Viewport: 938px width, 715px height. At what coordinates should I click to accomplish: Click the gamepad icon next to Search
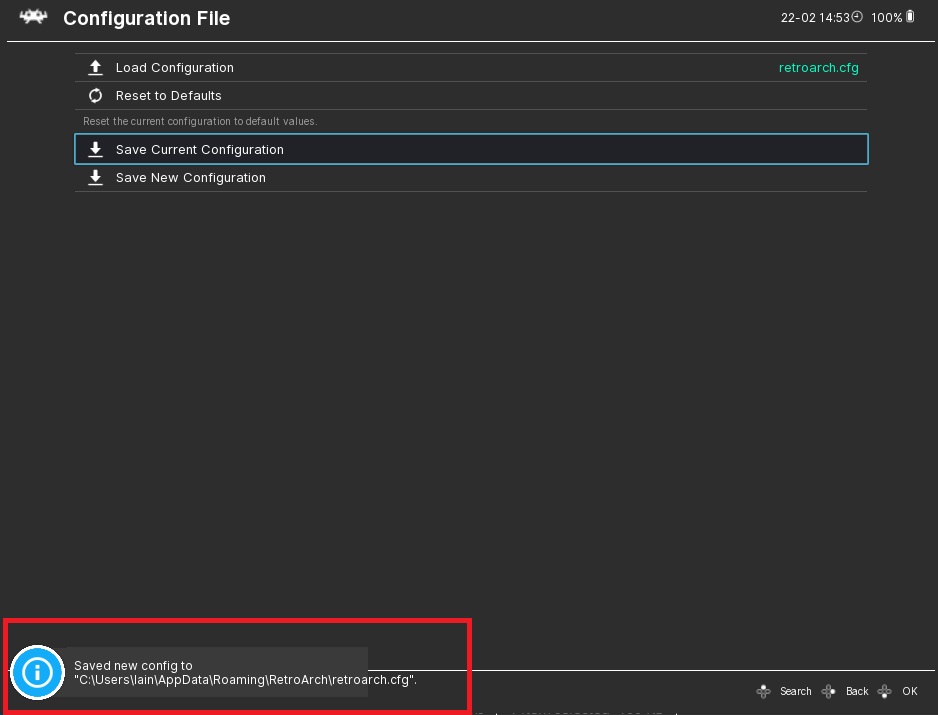click(763, 692)
